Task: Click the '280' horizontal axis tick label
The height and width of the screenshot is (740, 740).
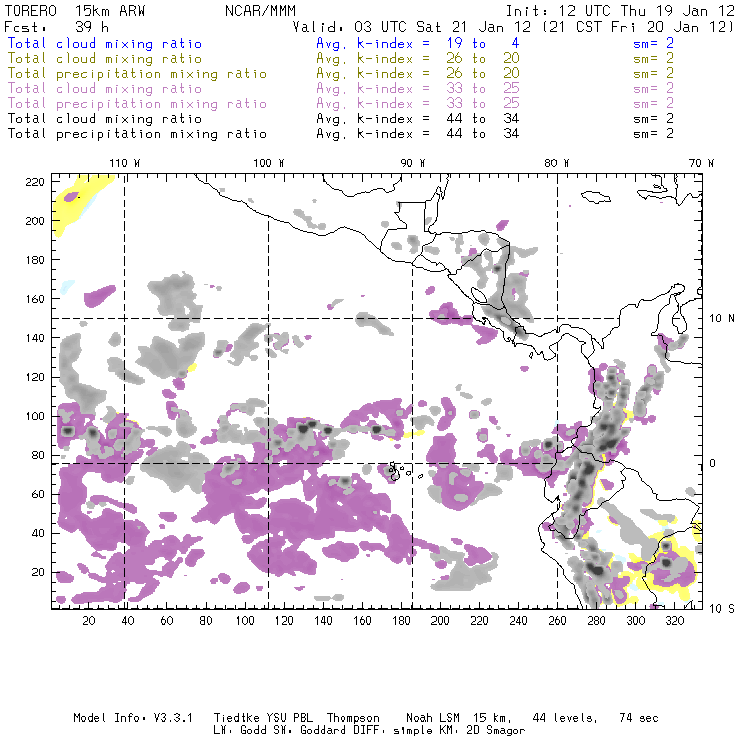Action: click(597, 621)
